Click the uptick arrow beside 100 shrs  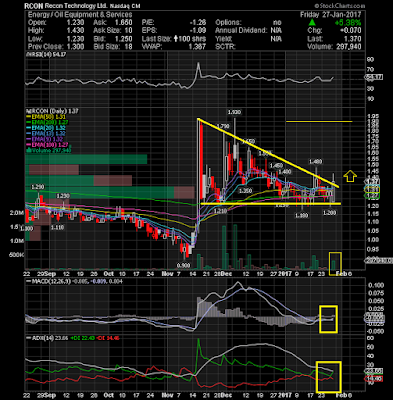tap(175, 39)
